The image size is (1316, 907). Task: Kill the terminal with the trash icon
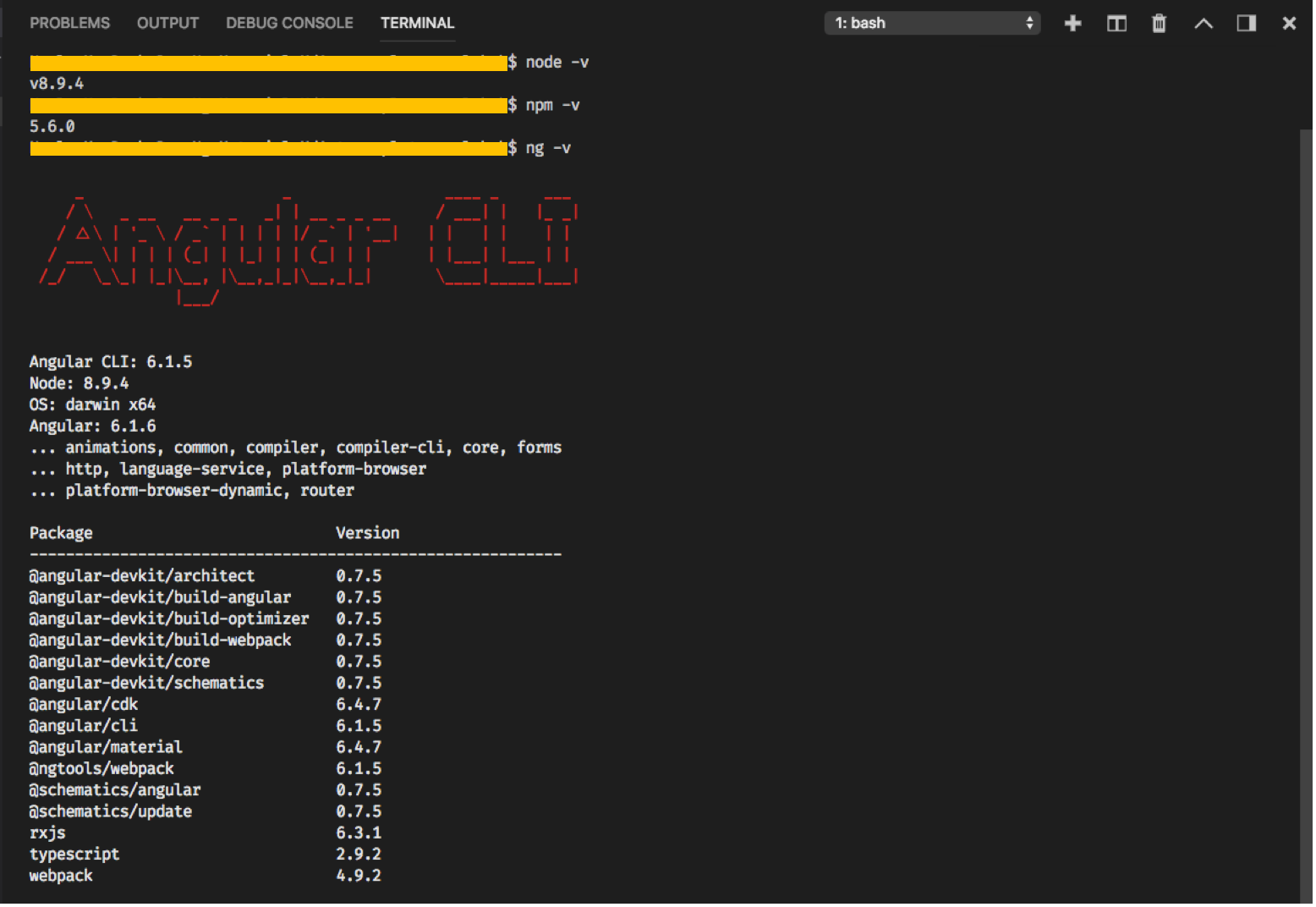(1159, 23)
